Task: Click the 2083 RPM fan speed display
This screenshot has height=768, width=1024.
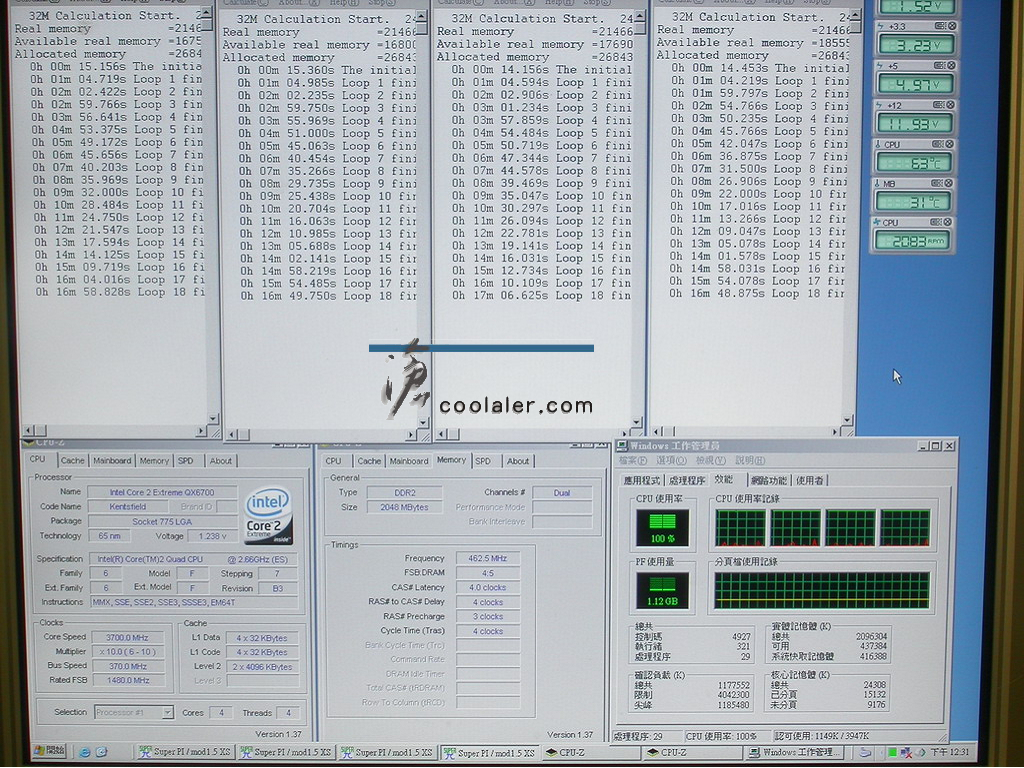Action: (x=912, y=240)
